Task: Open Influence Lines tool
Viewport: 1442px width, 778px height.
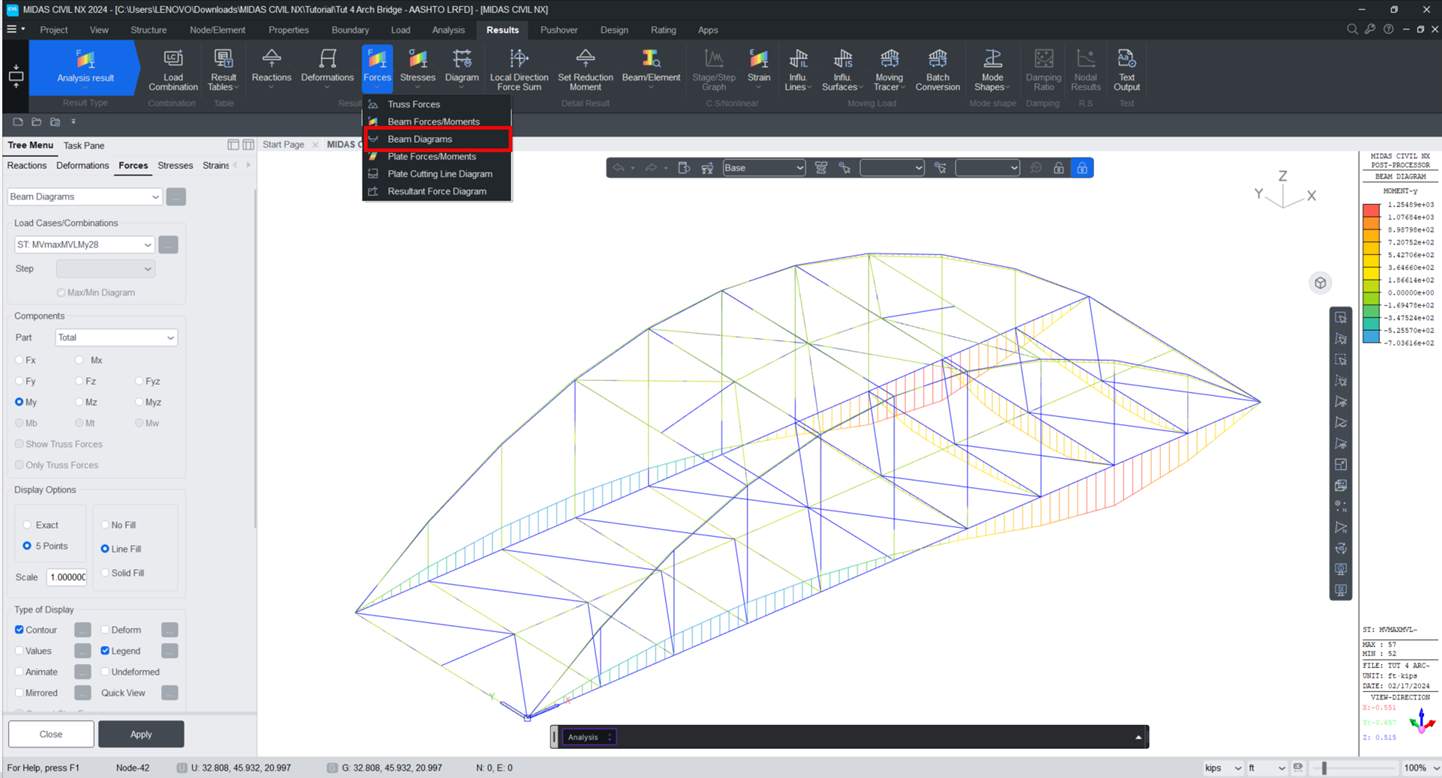Action: 798,70
